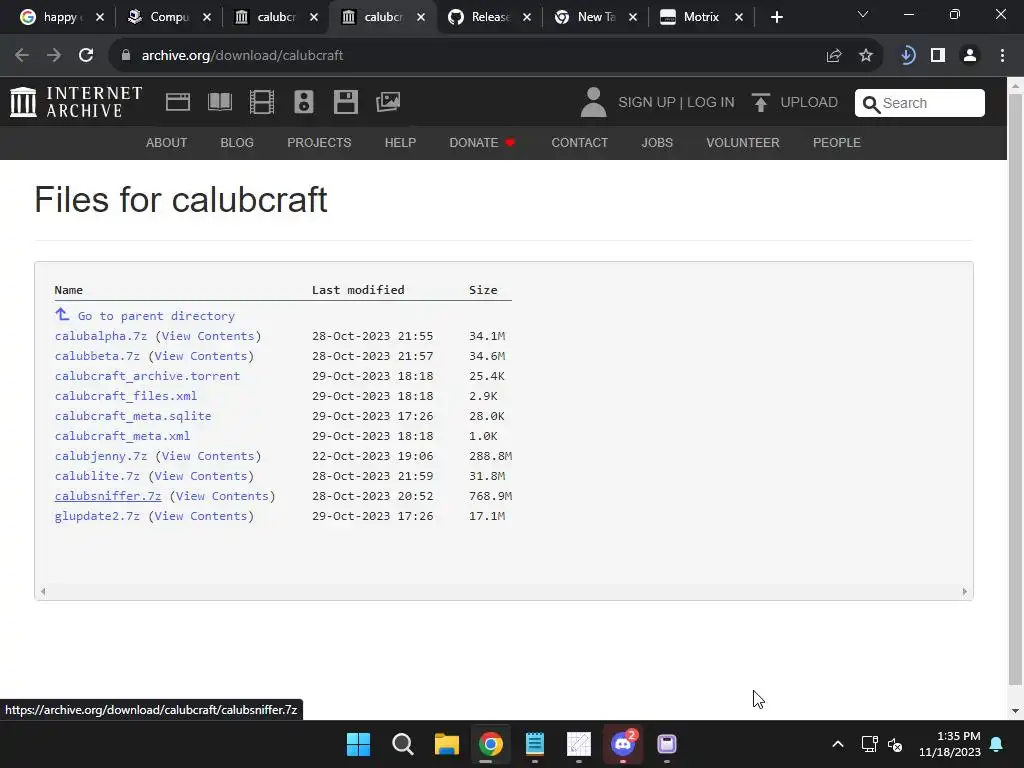Download calubsniffer.7z file
This screenshot has height=768, width=1024.
click(x=108, y=496)
